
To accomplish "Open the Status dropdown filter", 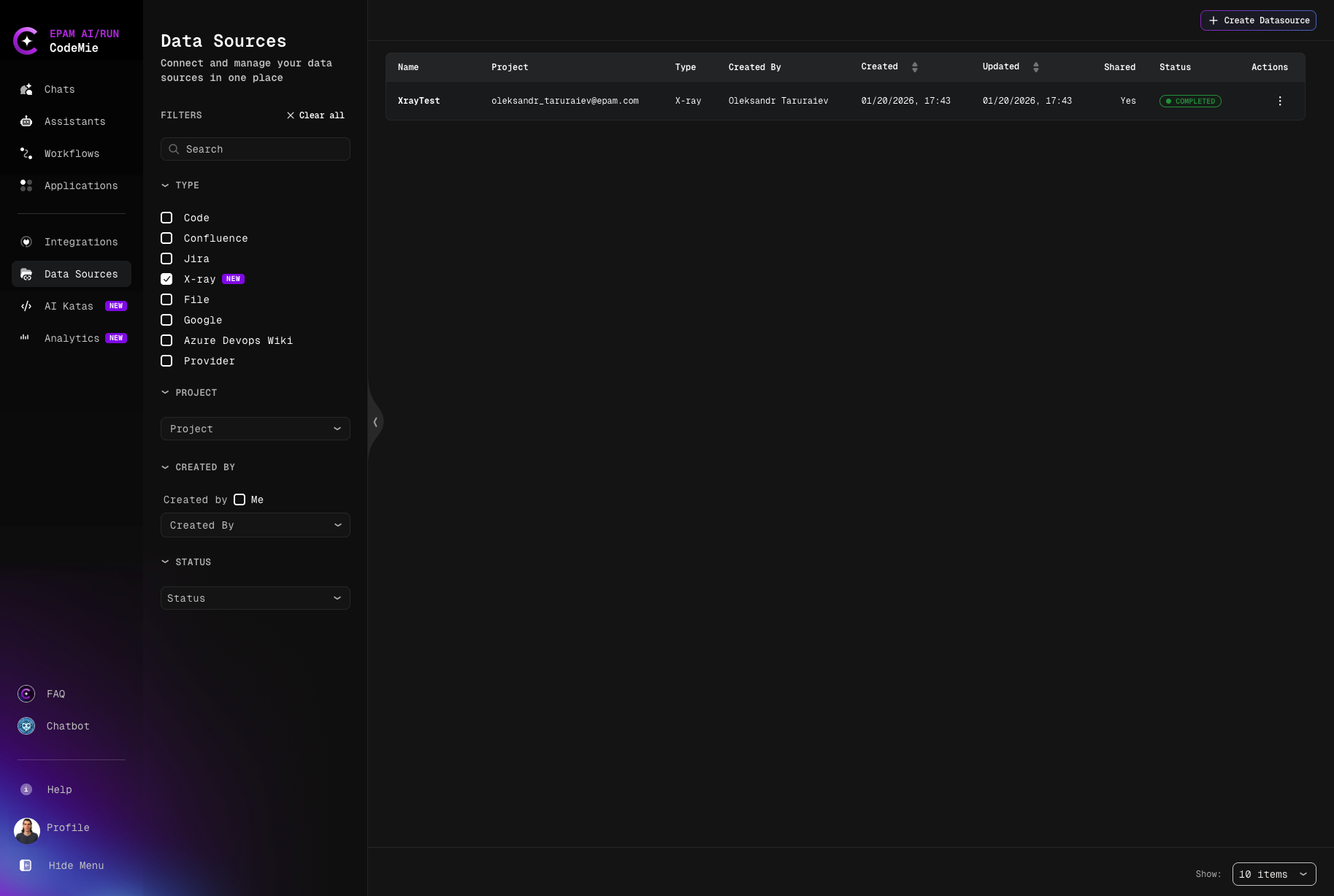I will 255,598.
